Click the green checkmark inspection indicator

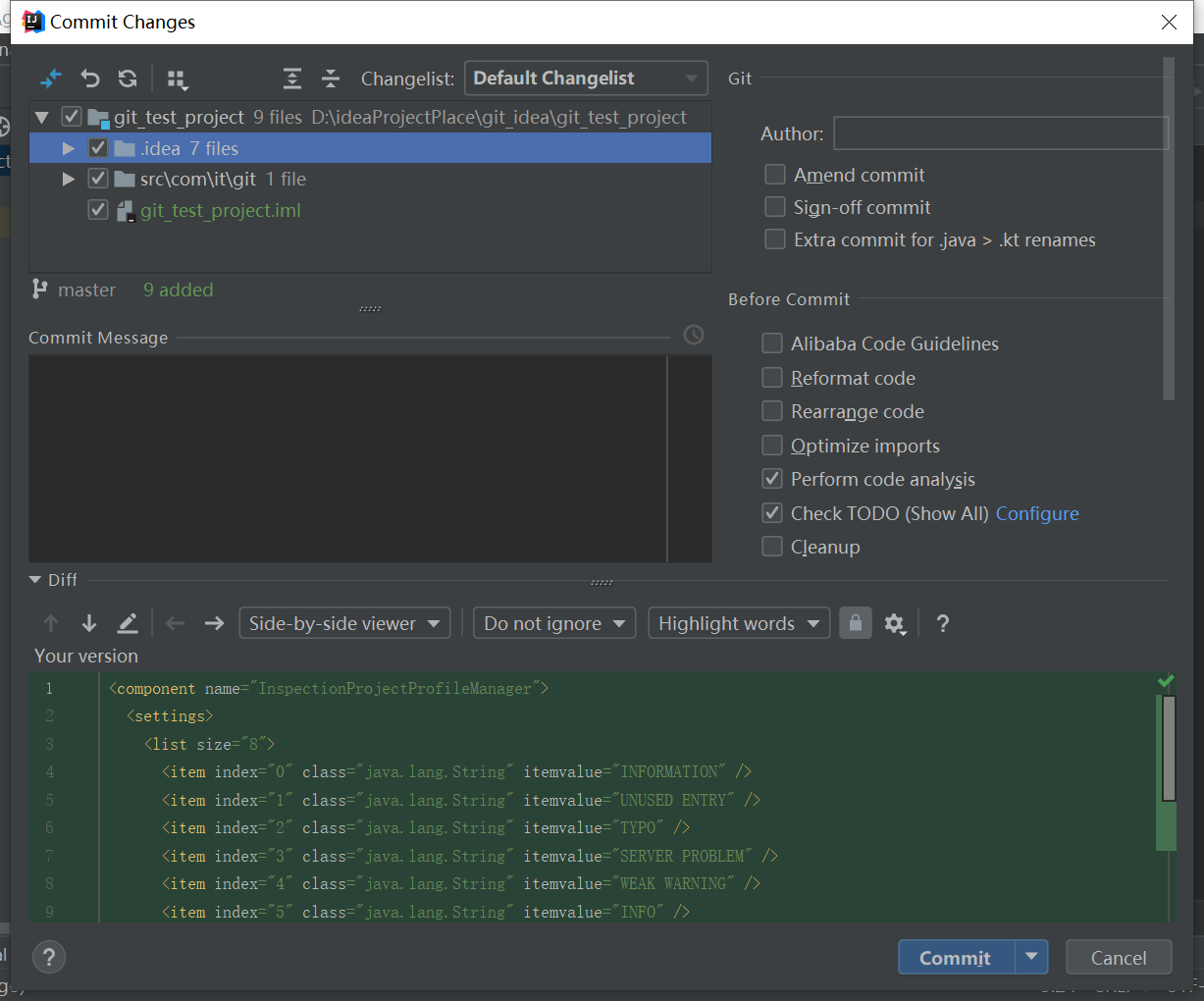[x=1166, y=681]
